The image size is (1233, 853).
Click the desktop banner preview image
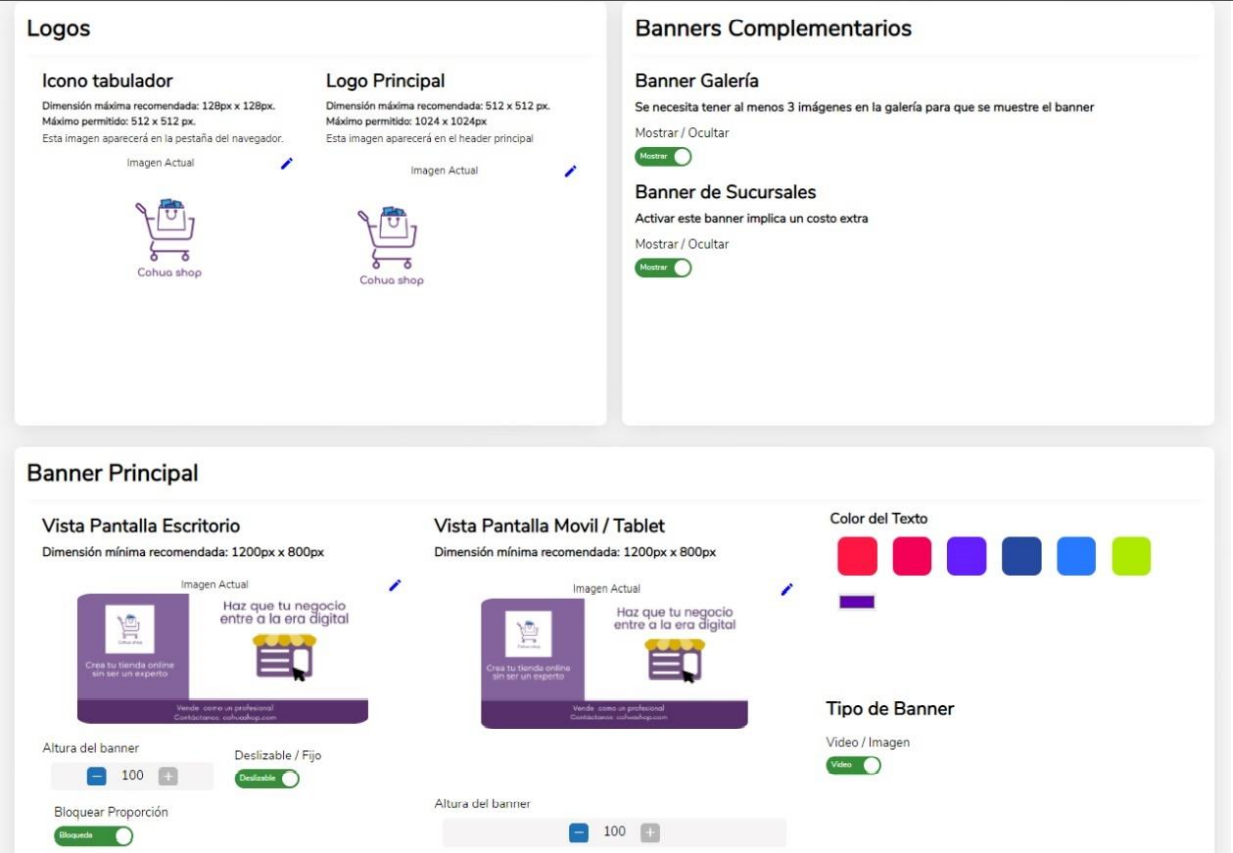click(x=223, y=659)
